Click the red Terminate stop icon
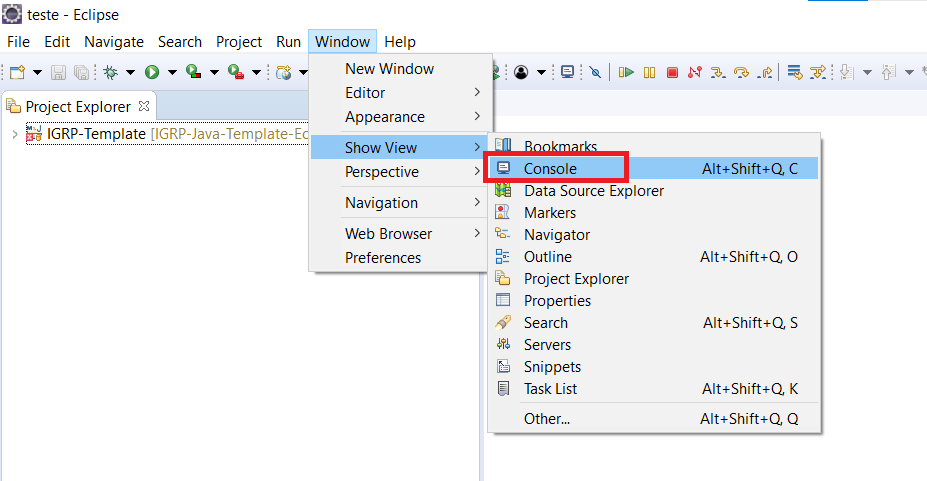Viewport: 927px width, 481px height. (x=672, y=72)
